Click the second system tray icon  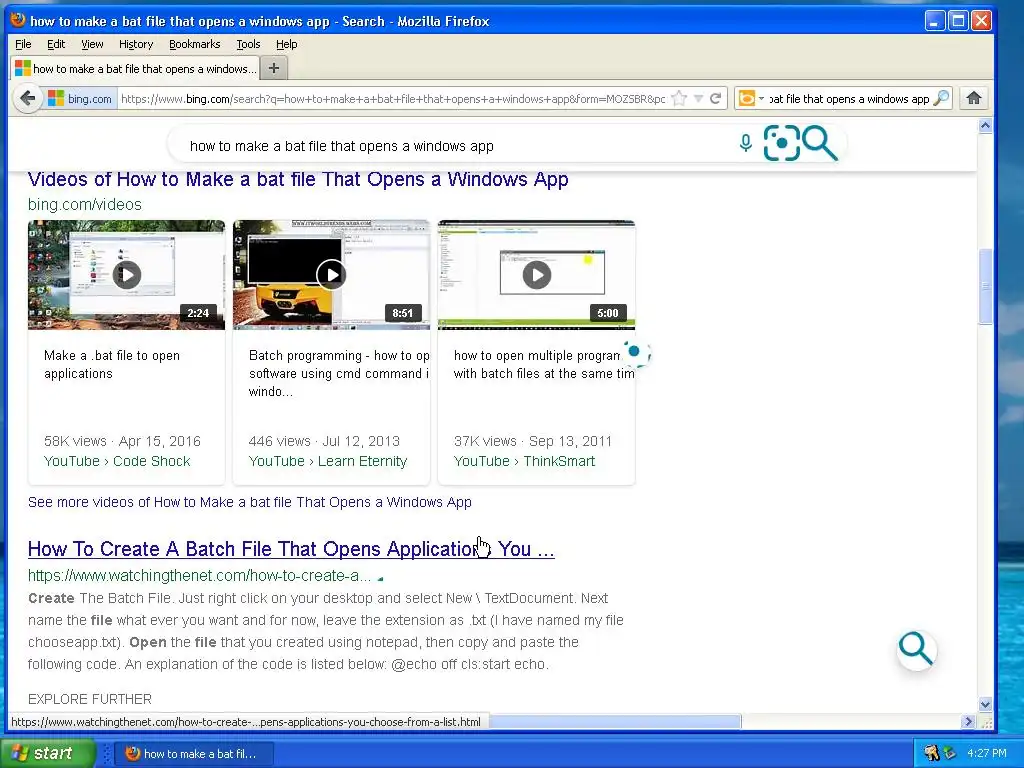[x=950, y=753]
